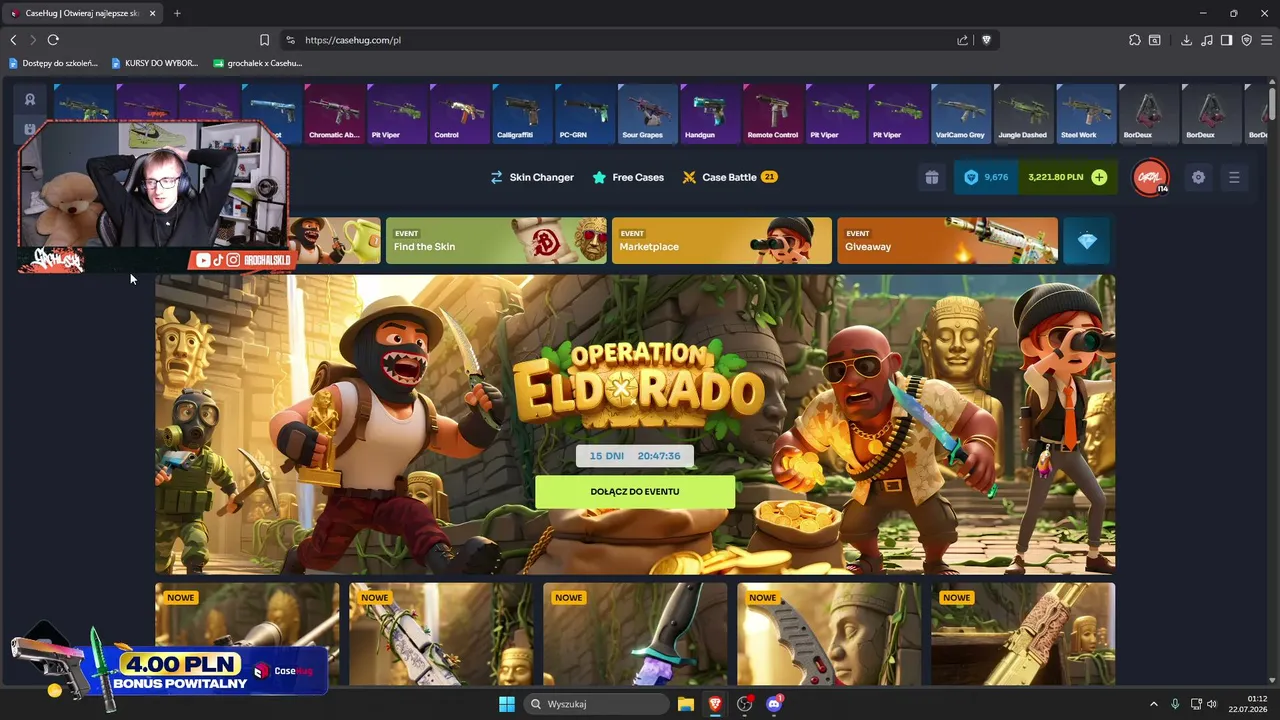Viewport: 1280px width, 720px height.
Task: Open File Explorer from taskbar
Action: click(686, 704)
